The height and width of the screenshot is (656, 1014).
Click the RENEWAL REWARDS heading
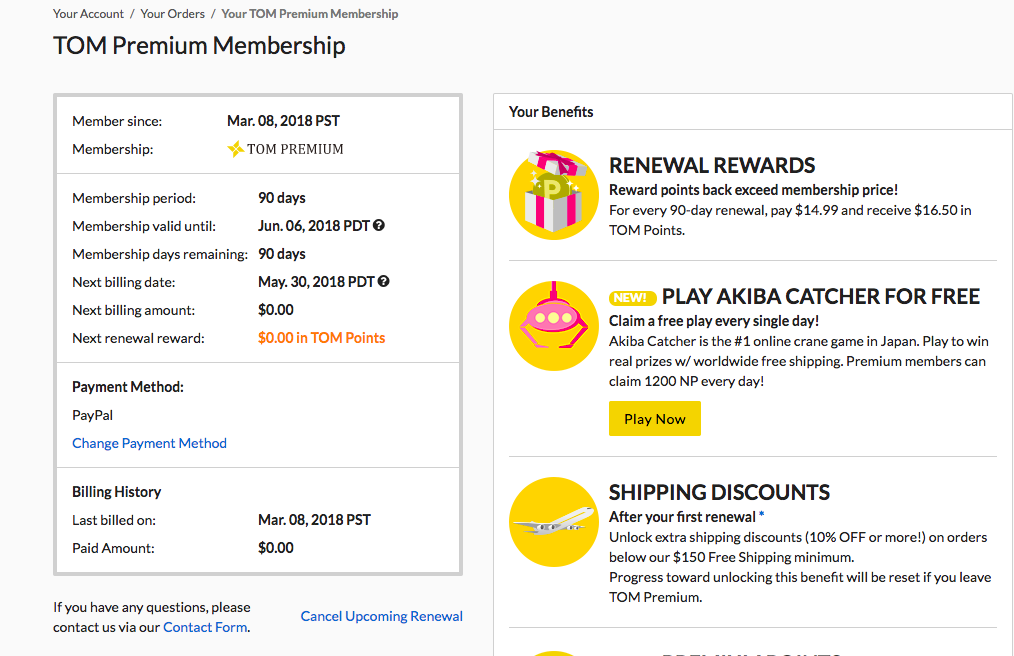pos(712,166)
